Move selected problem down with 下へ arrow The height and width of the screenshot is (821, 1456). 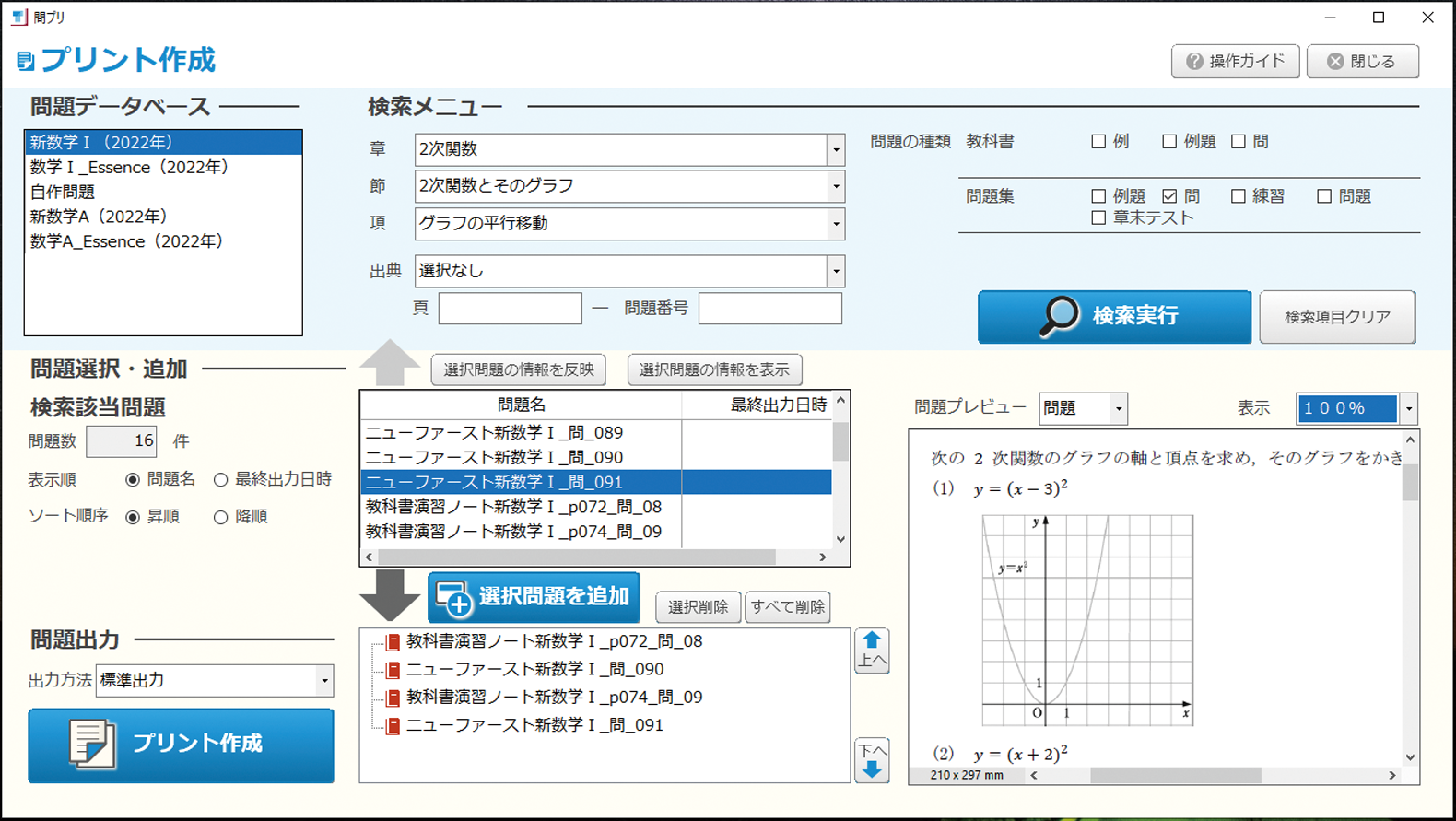pos(872,760)
